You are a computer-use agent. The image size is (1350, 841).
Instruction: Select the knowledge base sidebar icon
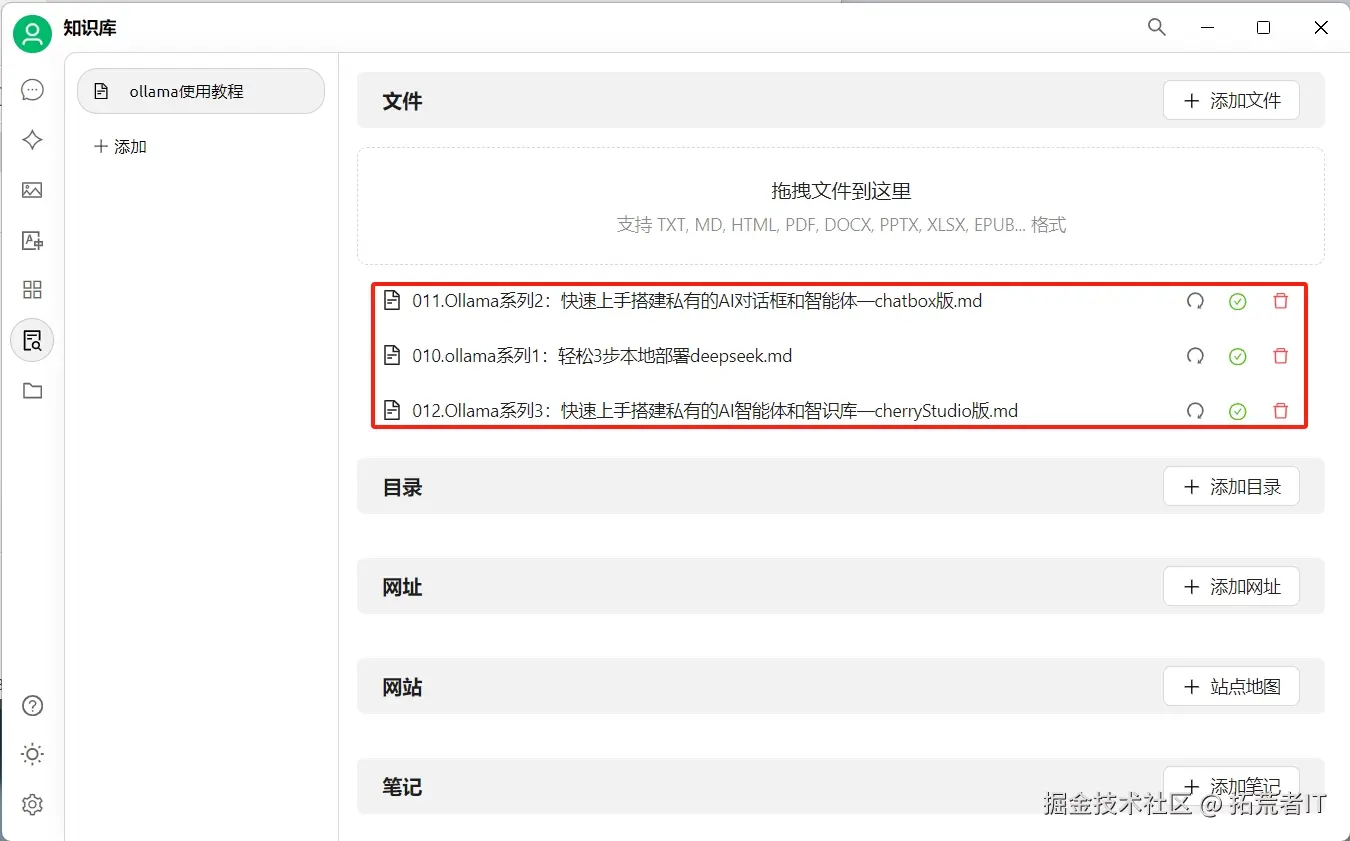[32, 340]
